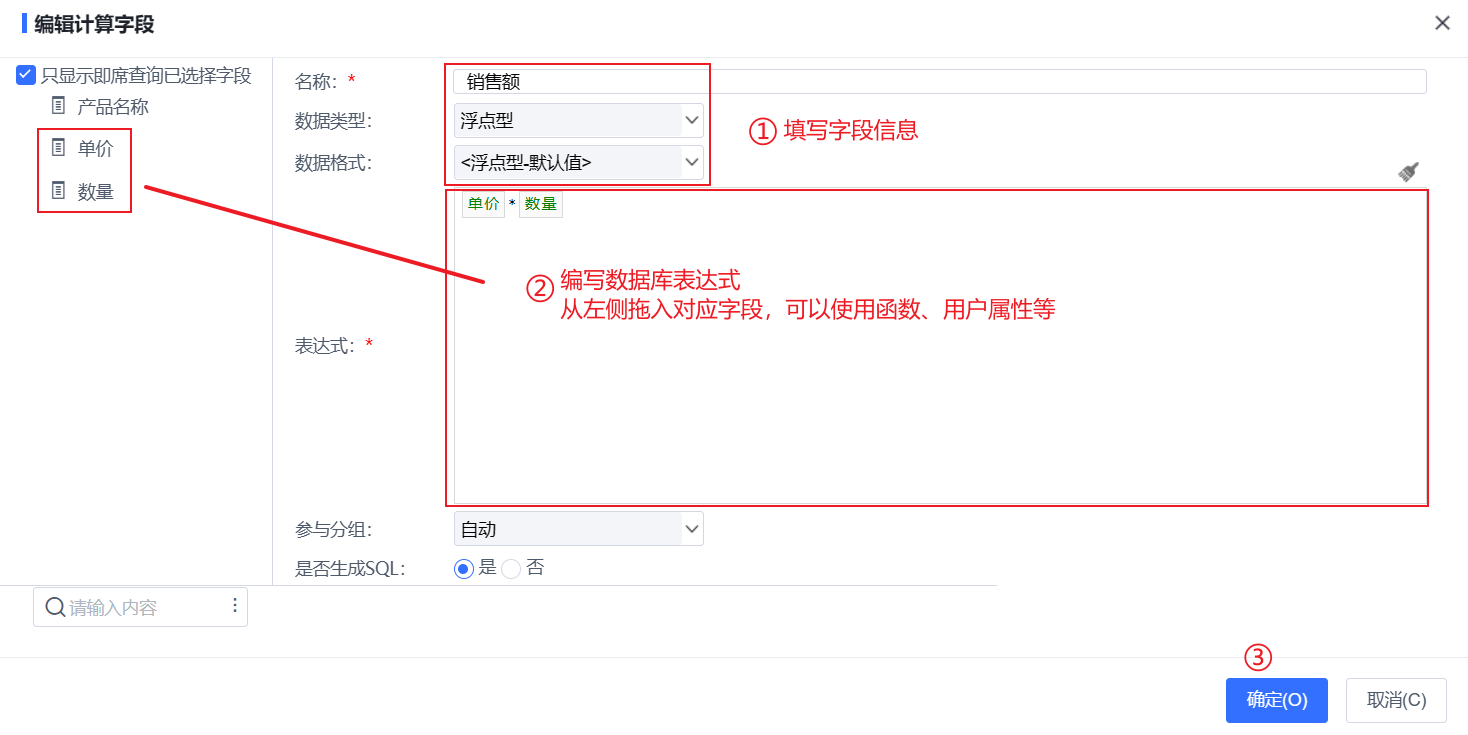Image resolution: width=1468 pixels, height=735 pixels.
Task: Expand the 数据格式 dropdown
Action: coord(579,162)
